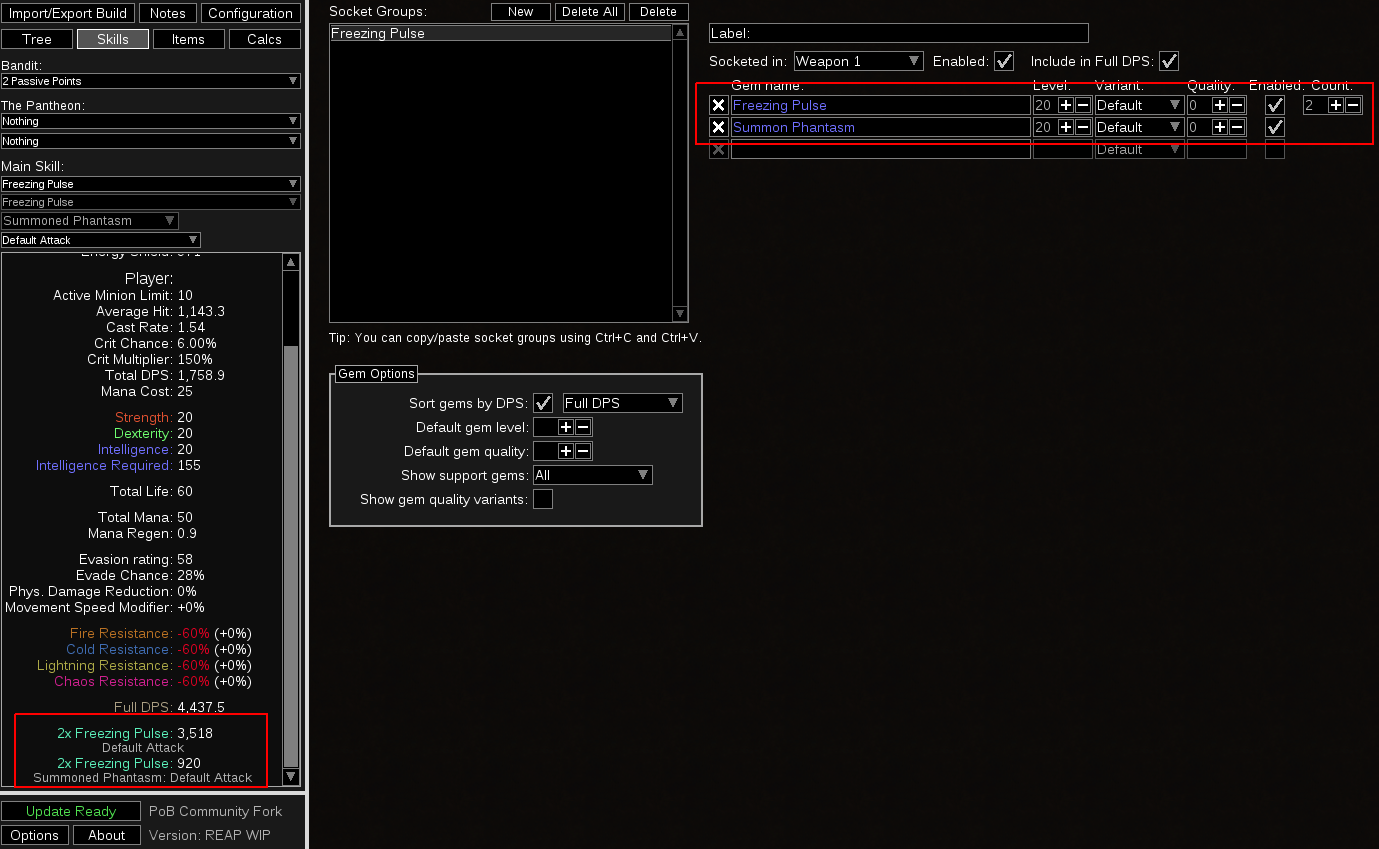Screen dimensions: 1379x849
Task: Open the Variant dropdown for Freezing Pulse
Action: (x=1139, y=104)
